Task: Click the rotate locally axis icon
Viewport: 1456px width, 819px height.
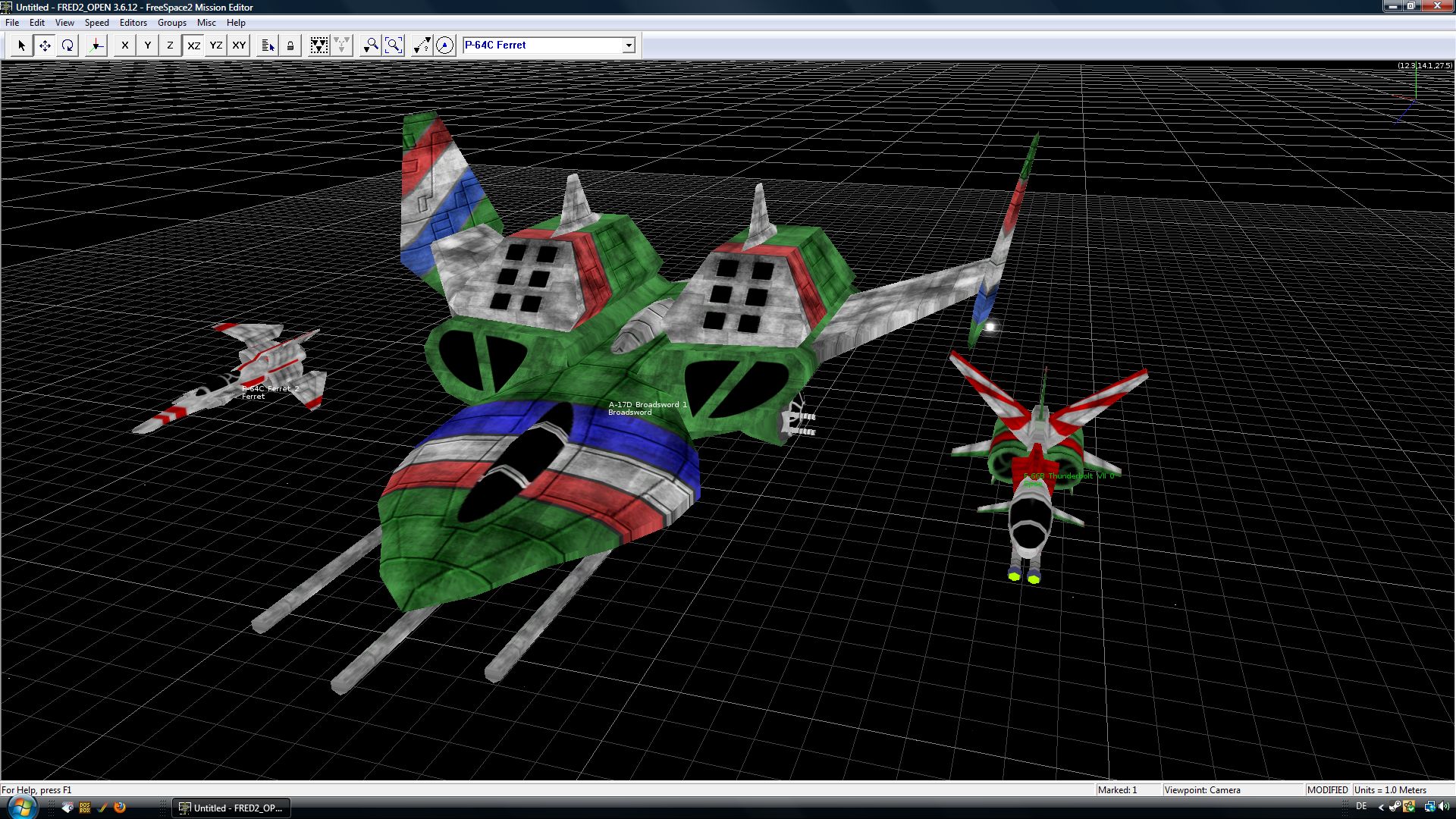Action: pos(96,45)
